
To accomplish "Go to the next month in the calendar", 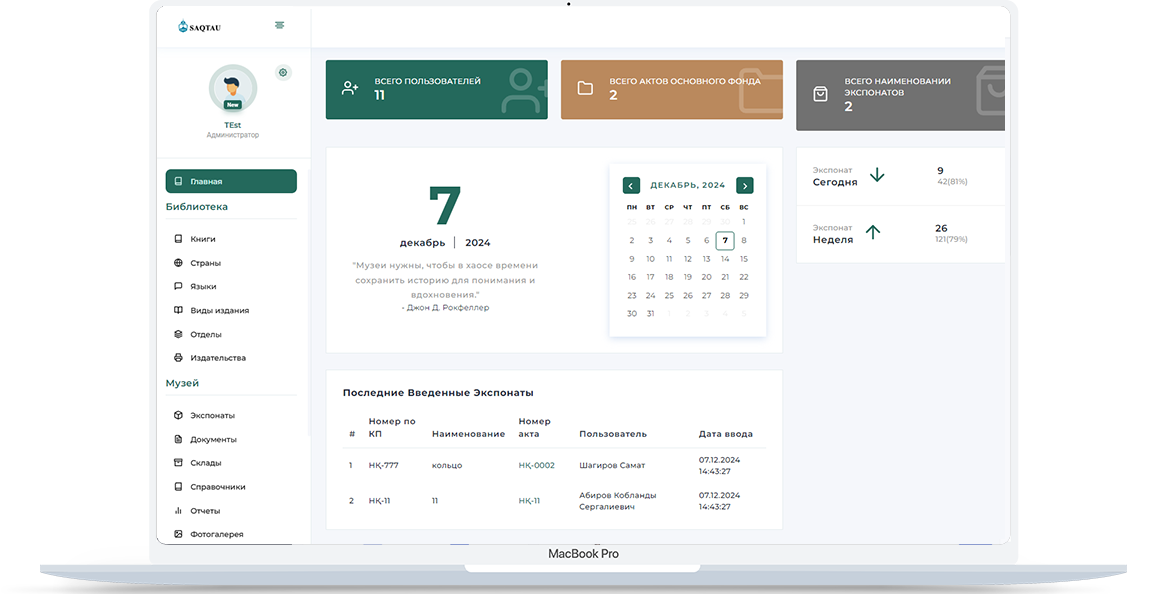I will point(744,185).
